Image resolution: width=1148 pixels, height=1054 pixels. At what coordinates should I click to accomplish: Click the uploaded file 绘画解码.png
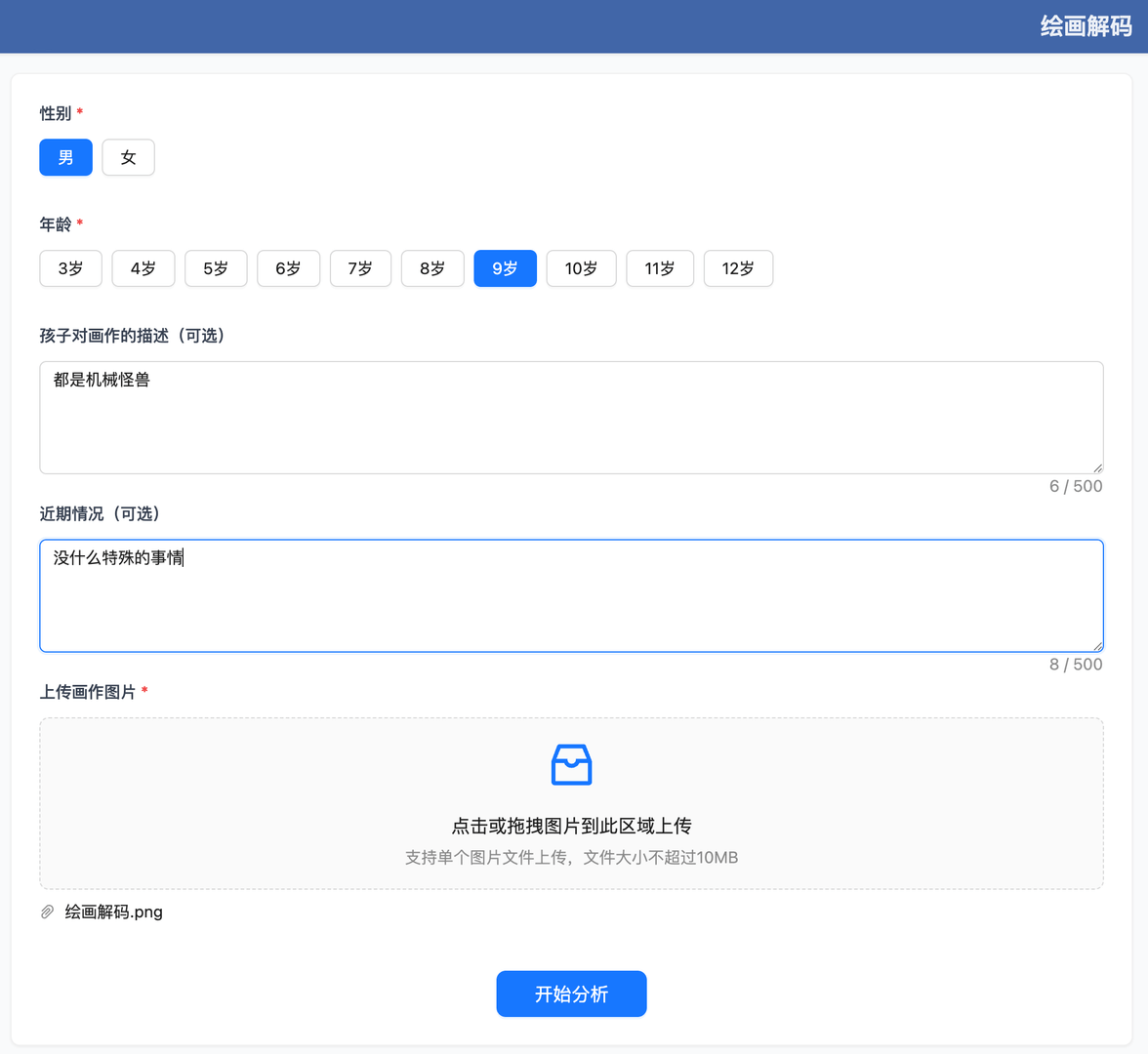112,912
